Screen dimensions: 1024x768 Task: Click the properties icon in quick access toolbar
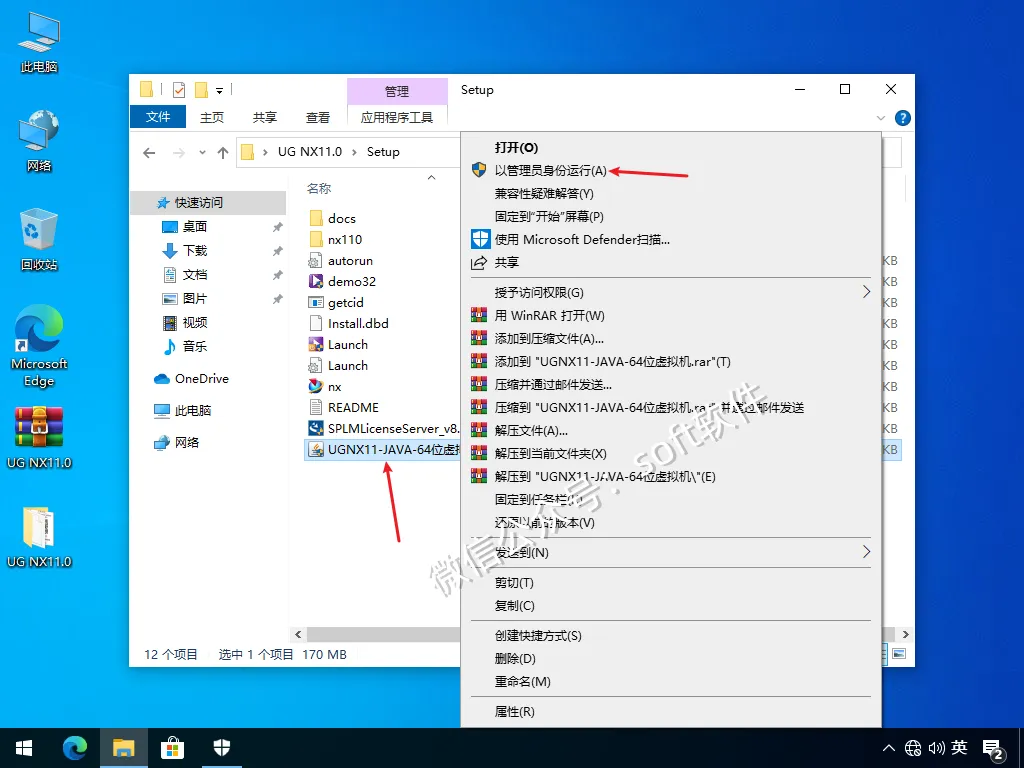[178, 89]
